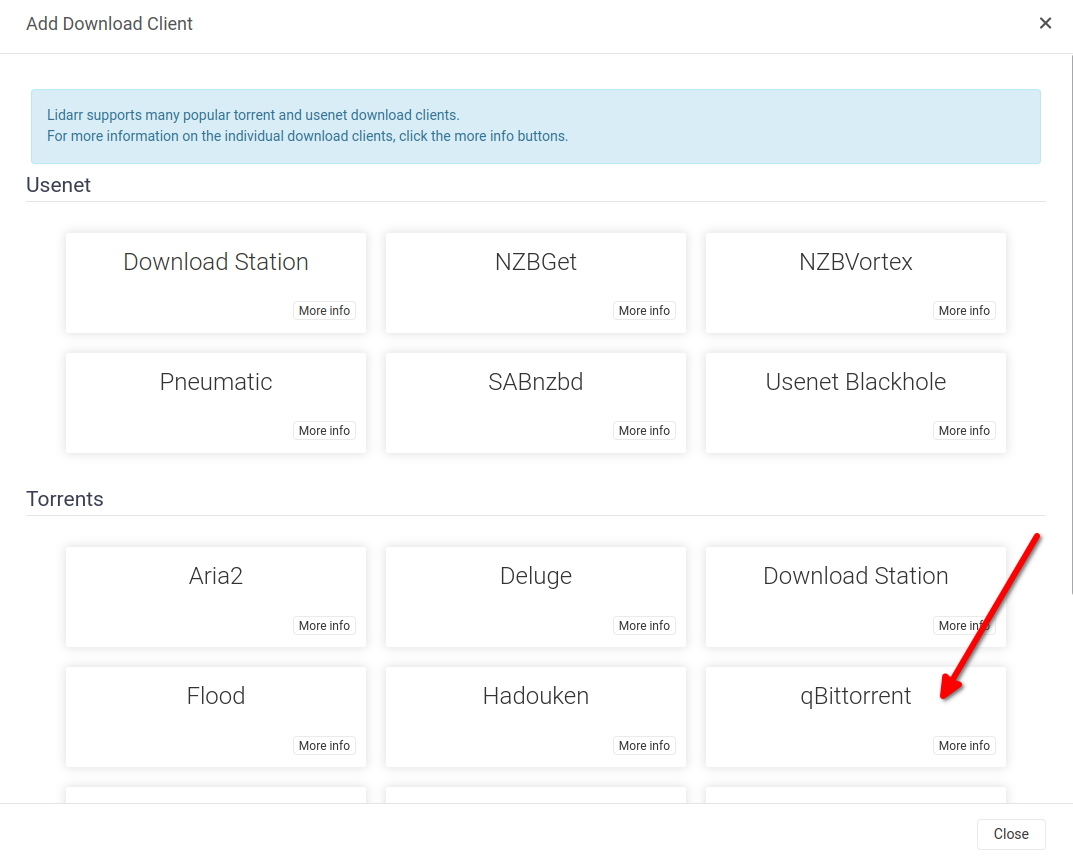Click the "Lidarr supports many popular torrent" text line
Screen dimensions: 1073x861
[253, 115]
